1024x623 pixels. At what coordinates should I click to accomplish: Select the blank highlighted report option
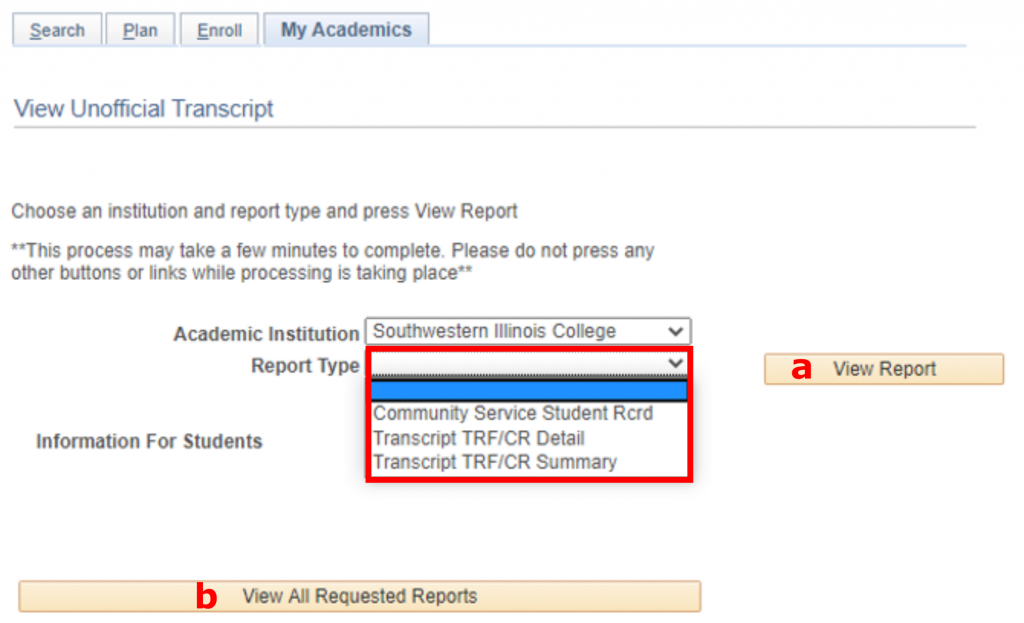528,390
